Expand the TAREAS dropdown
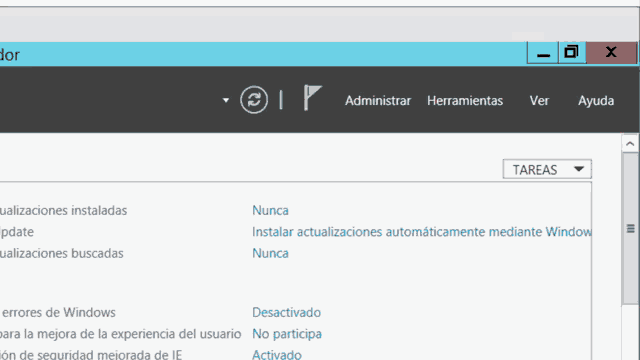The height and width of the screenshot is (360, 640). pos(547,169)
